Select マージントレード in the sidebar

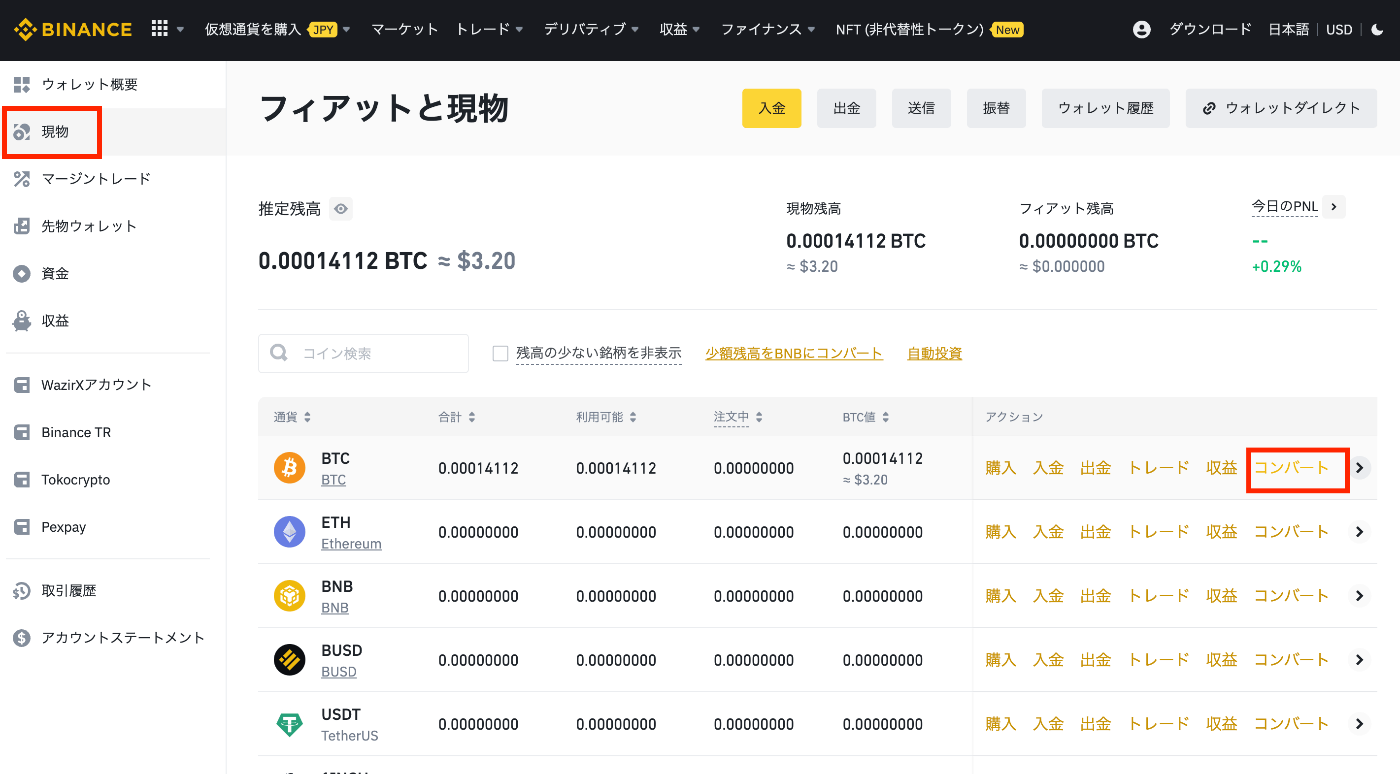[x=96, y=179]
